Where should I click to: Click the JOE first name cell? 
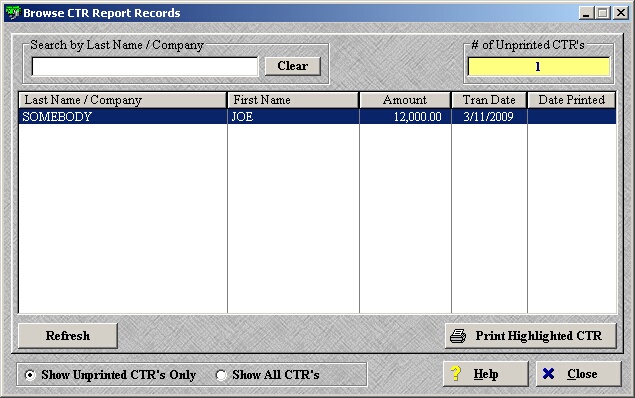tap(293, 117)
